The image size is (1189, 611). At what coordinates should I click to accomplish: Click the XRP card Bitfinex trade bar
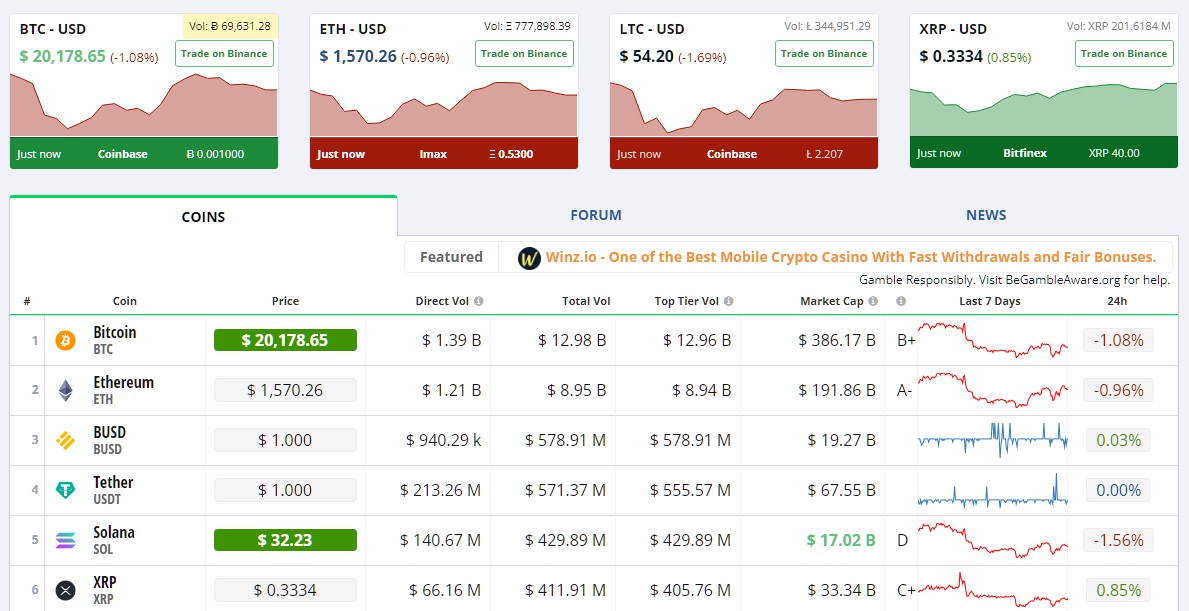click(1043, 153)
